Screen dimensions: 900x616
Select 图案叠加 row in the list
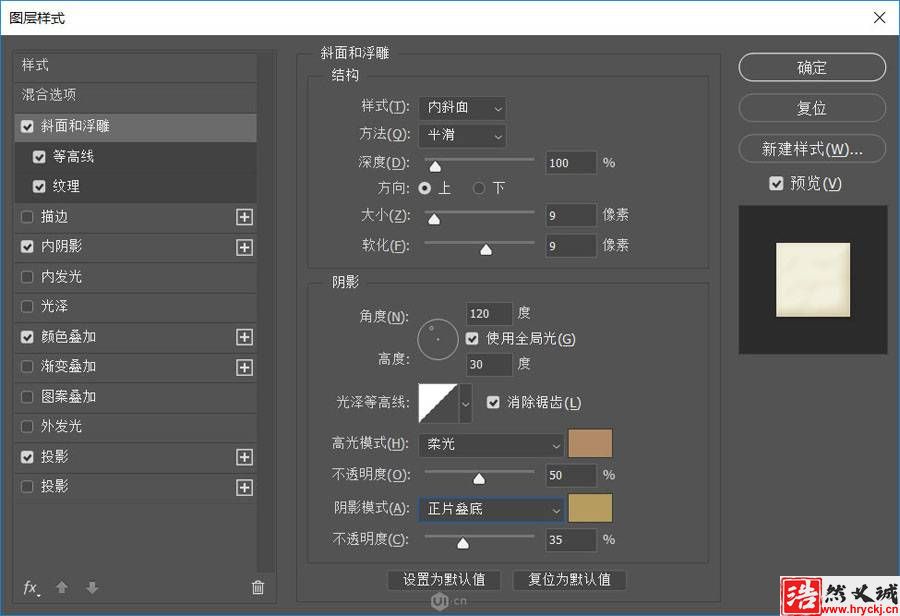[x=135, y=397]
